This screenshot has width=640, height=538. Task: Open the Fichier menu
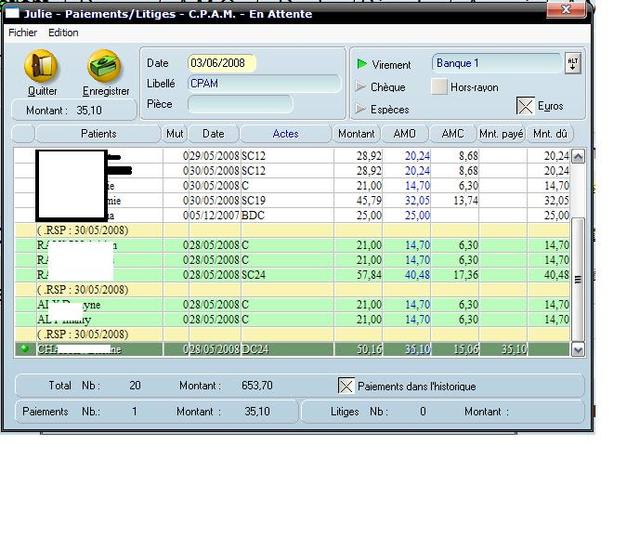coord(22,32)
